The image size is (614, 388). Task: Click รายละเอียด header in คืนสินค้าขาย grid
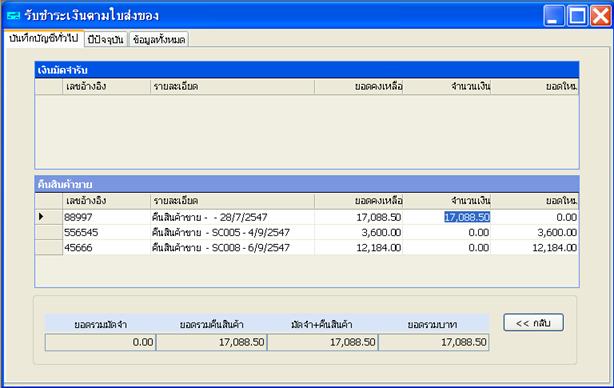pyautogui.click(x=232, y=201)
